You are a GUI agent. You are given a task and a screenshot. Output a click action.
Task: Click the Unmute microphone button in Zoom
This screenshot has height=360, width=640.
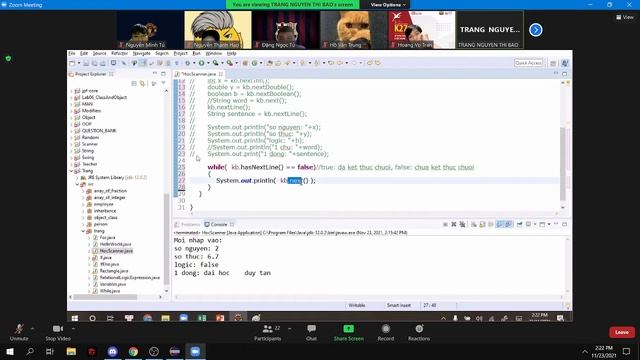pos(19,332)
